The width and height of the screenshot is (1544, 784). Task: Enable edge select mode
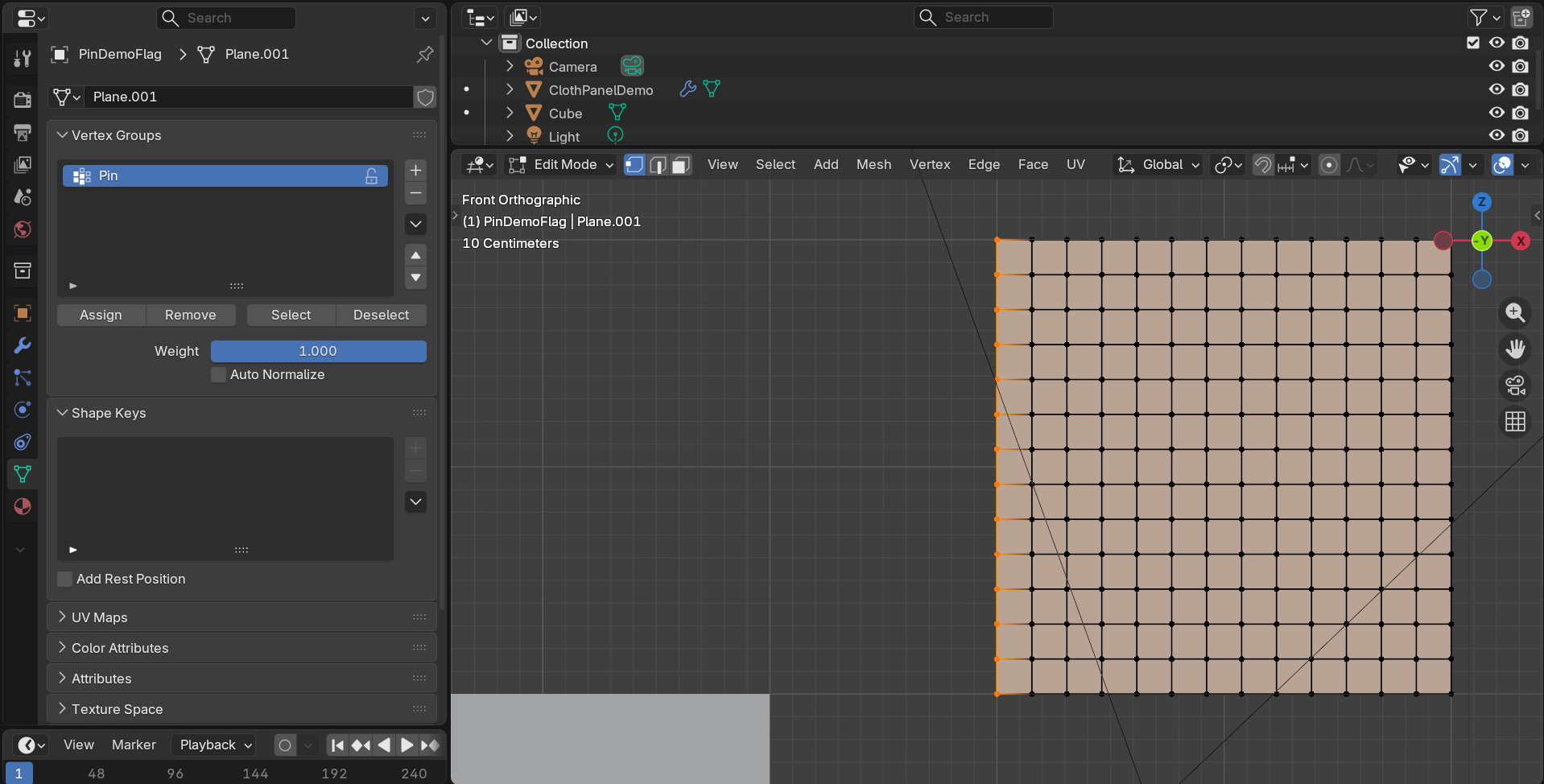pos(658,165)
